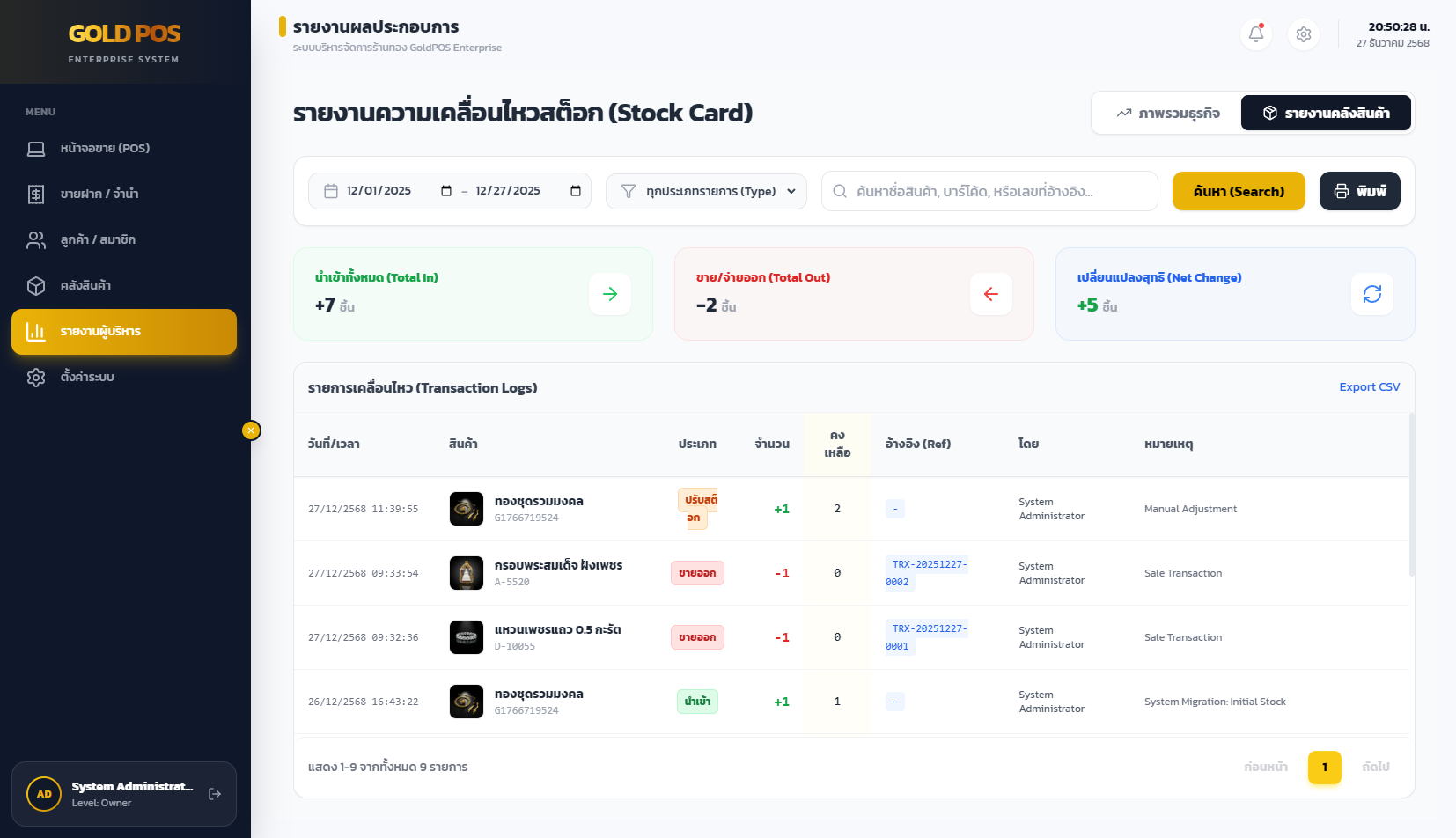Click the refresh icon on Net Change card

pyautogui.click(x=1371, y=294)
